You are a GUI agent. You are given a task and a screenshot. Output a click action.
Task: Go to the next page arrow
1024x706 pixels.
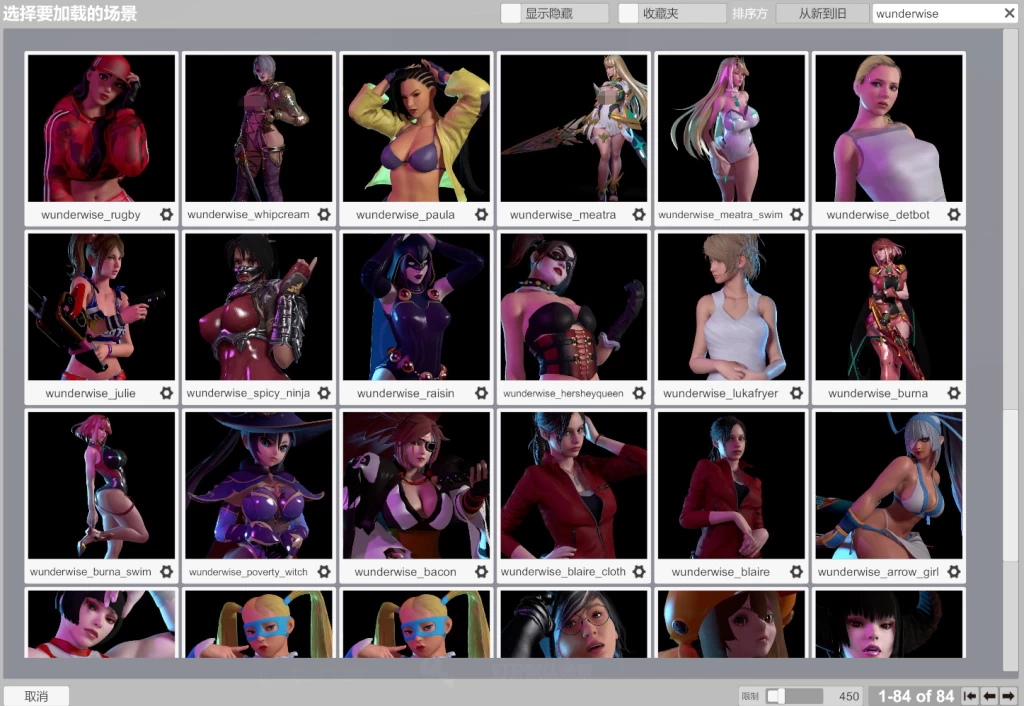pos(1008,696)
